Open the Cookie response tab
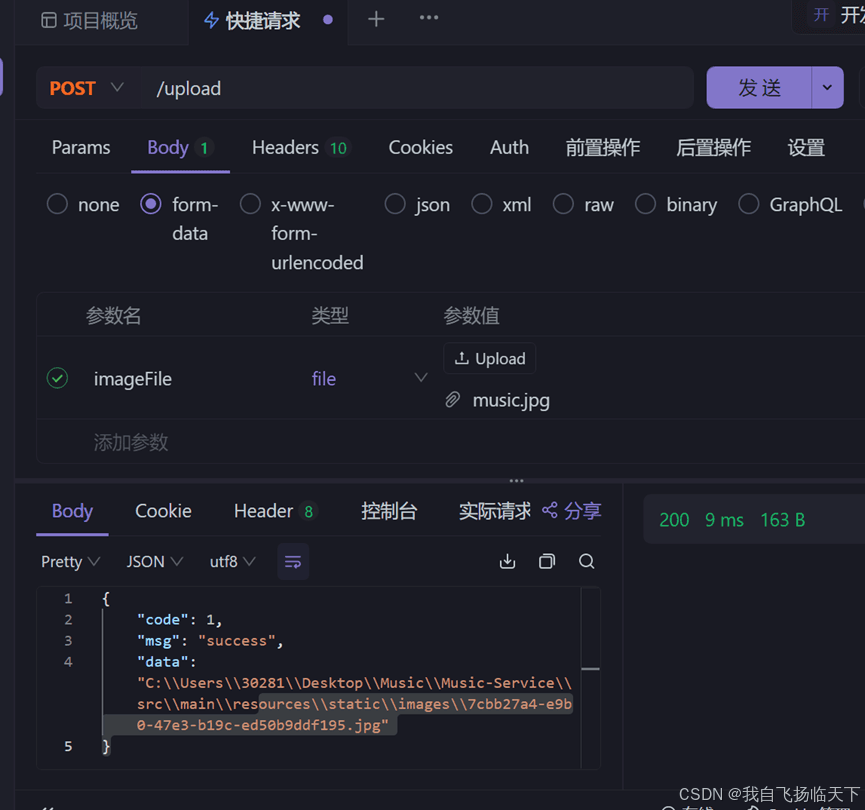 click(x=163, y=511)
